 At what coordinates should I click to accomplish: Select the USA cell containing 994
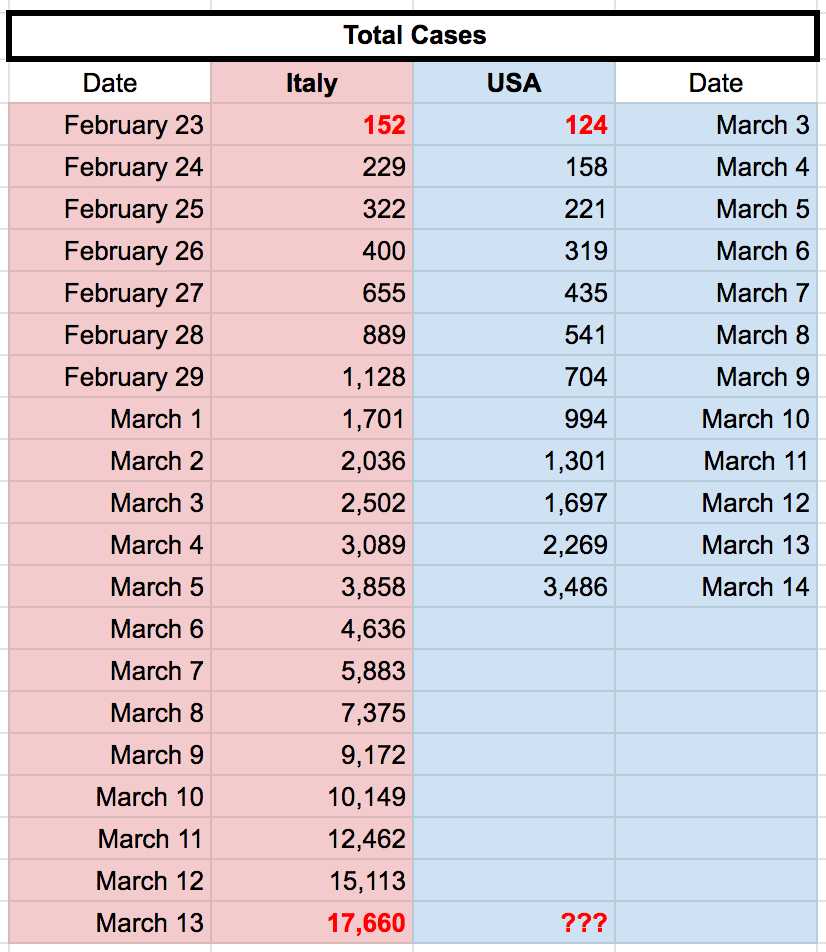click(514, 418)
